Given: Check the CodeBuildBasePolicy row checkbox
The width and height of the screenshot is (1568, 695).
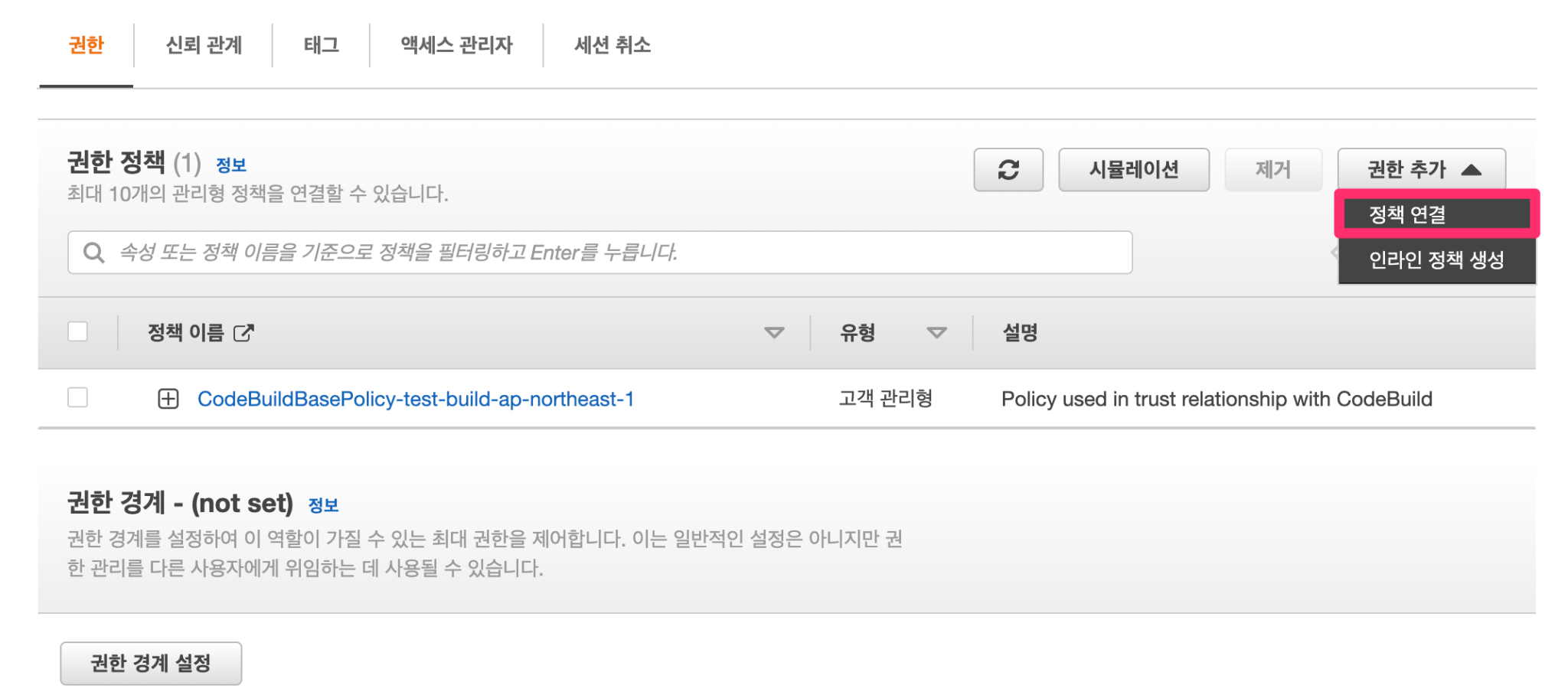Looking at the screenshot, I should (x=78, y=398).
